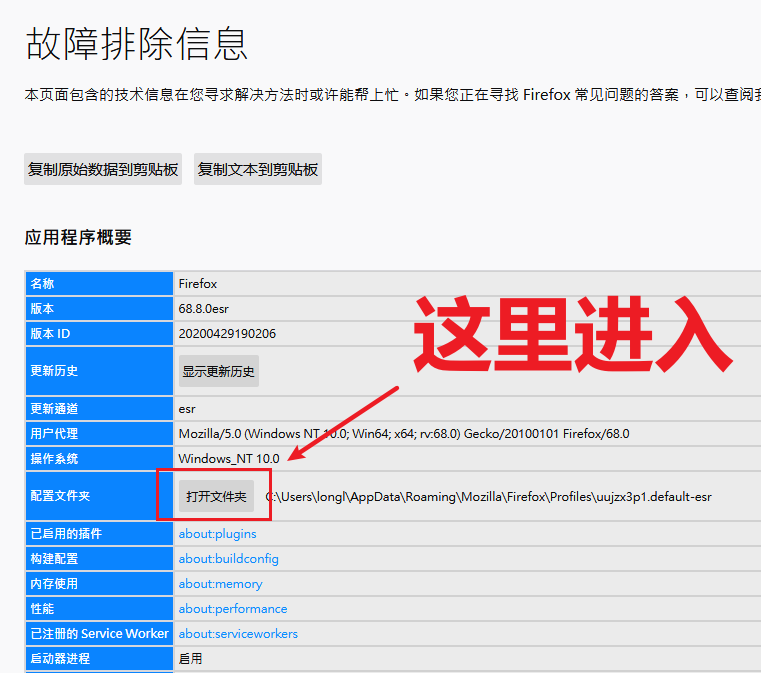Open the about:performance link
Viewport: 761px width, 673px height.
pos(233,609)
